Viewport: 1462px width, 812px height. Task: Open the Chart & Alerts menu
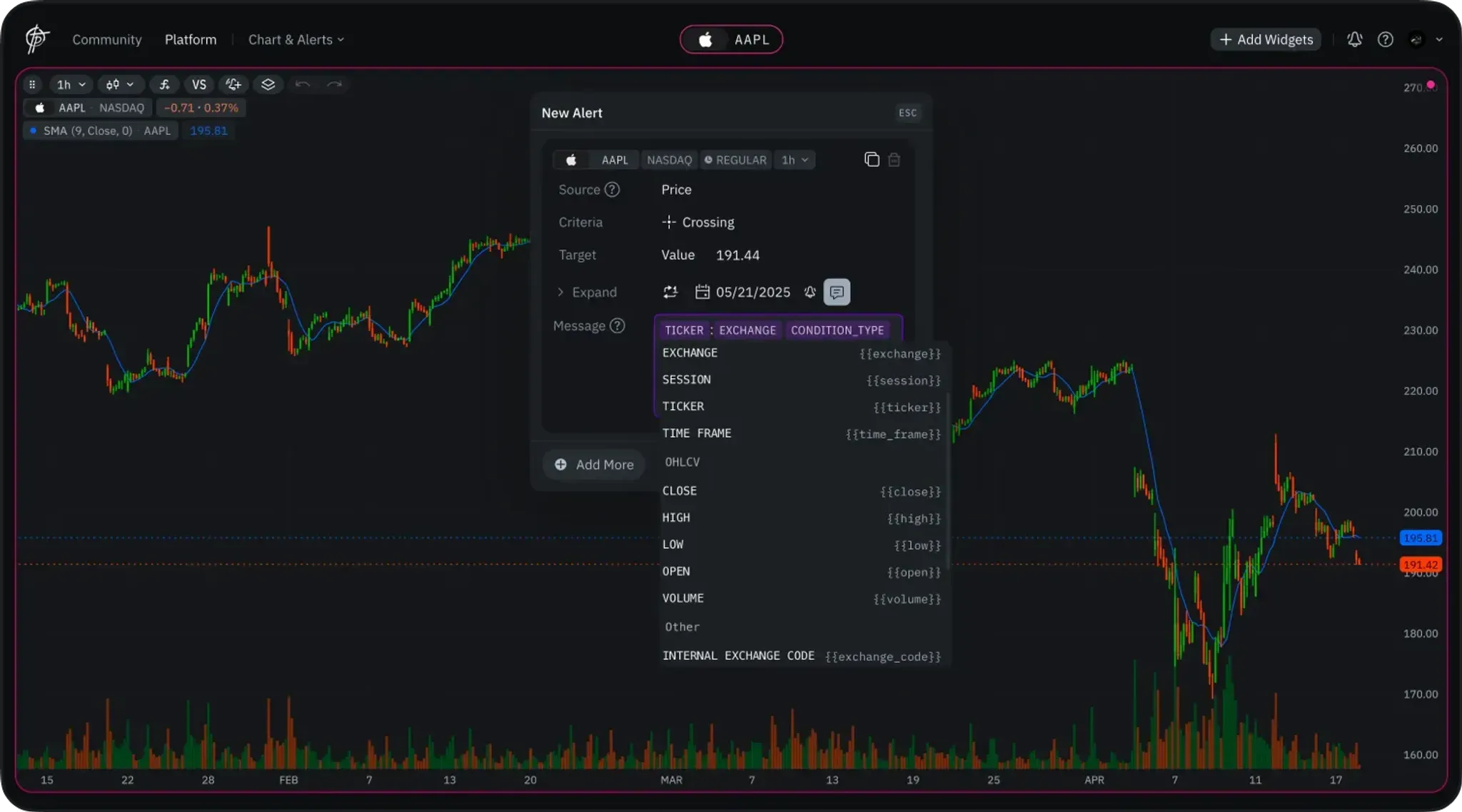click(x=296, y=39)
